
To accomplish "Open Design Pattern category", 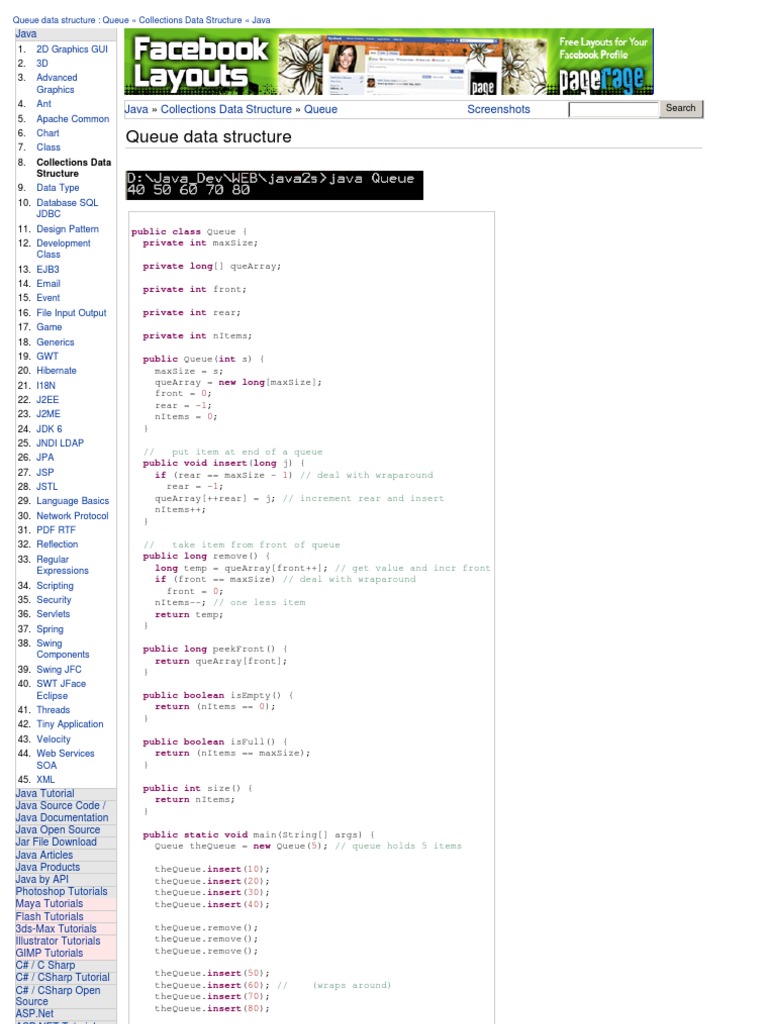I will (x=67, y=229).
